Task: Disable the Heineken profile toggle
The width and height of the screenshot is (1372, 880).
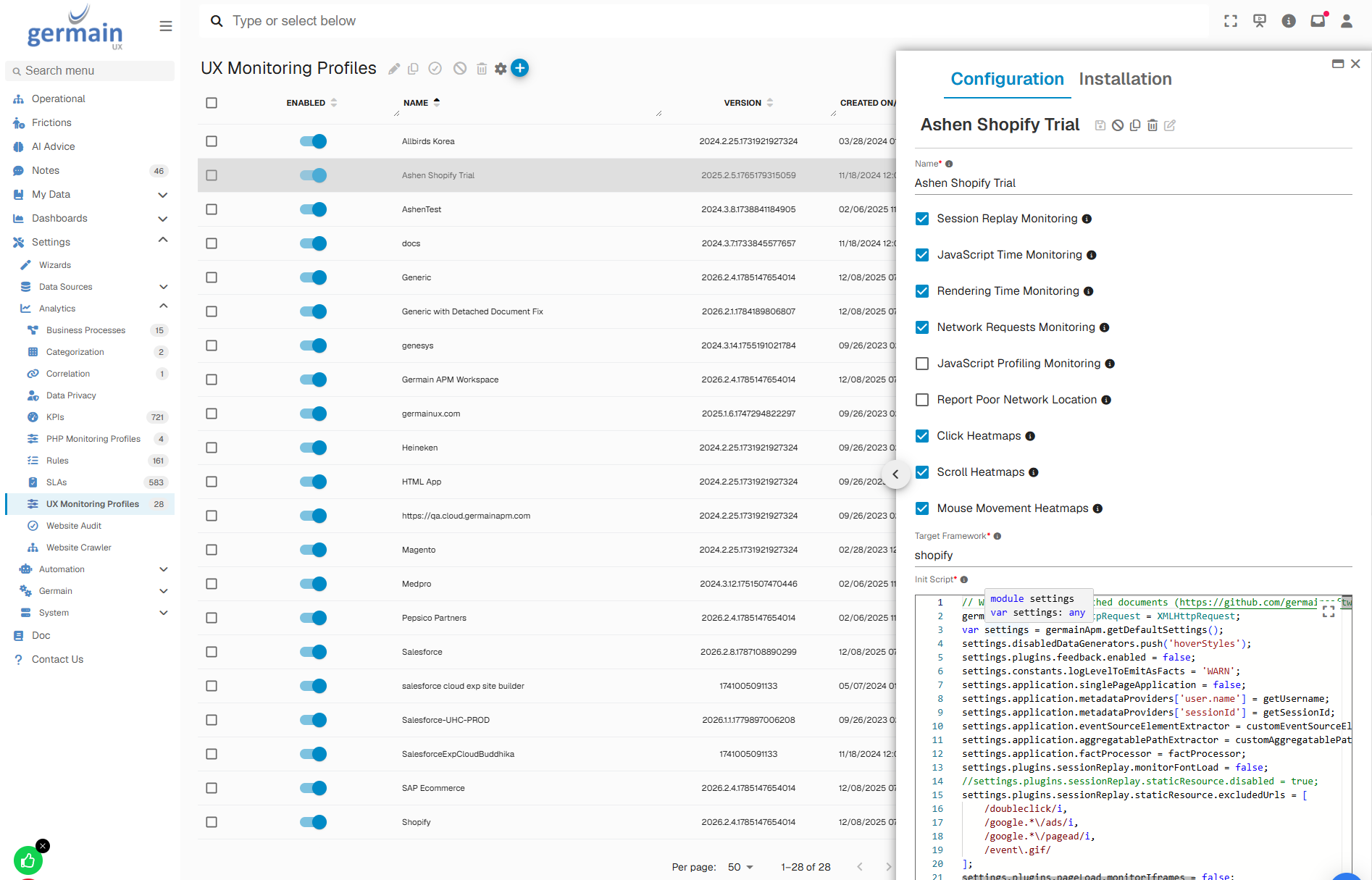Action: click(x=313, y=448)
